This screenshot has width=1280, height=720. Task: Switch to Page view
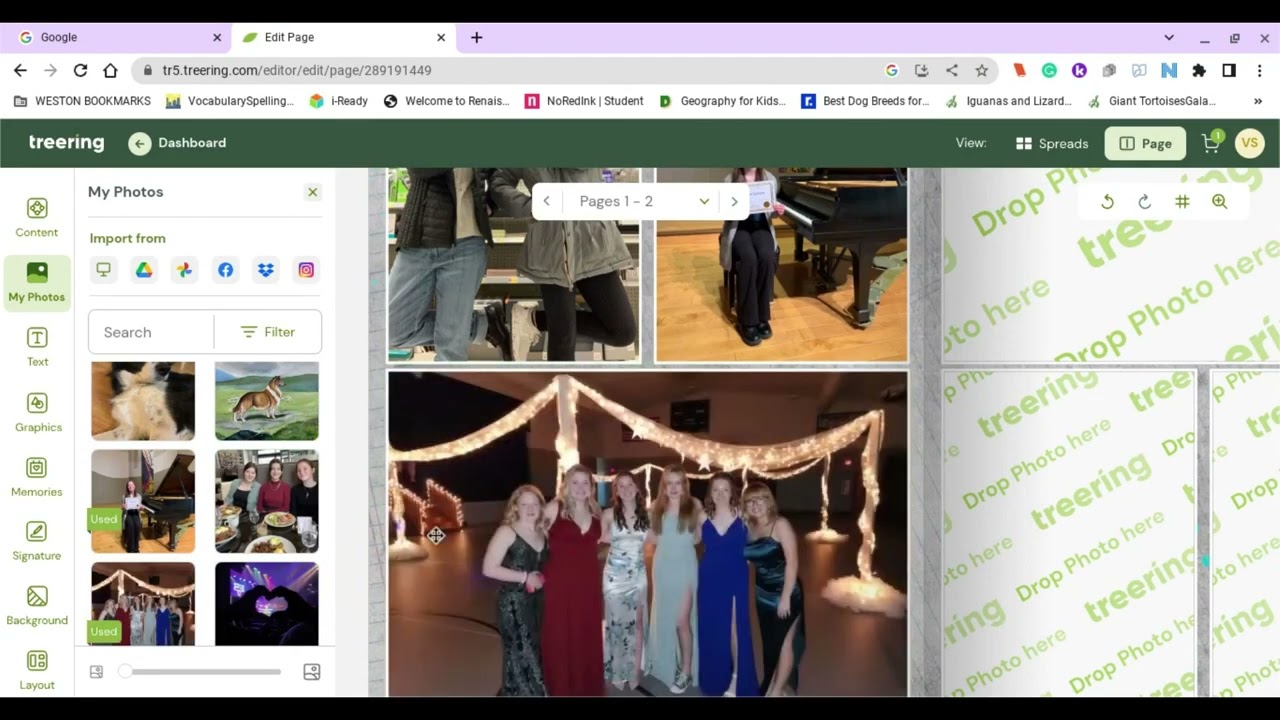click(1145, 143)
